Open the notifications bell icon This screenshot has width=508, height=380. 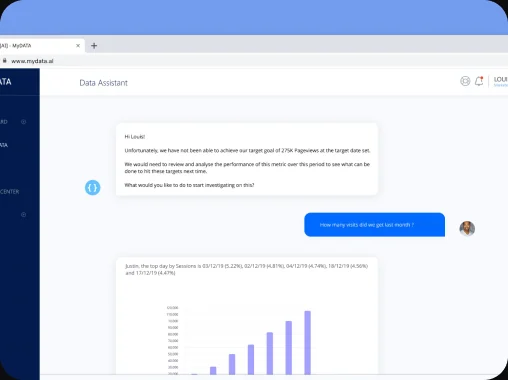click(x=479, y=81)
